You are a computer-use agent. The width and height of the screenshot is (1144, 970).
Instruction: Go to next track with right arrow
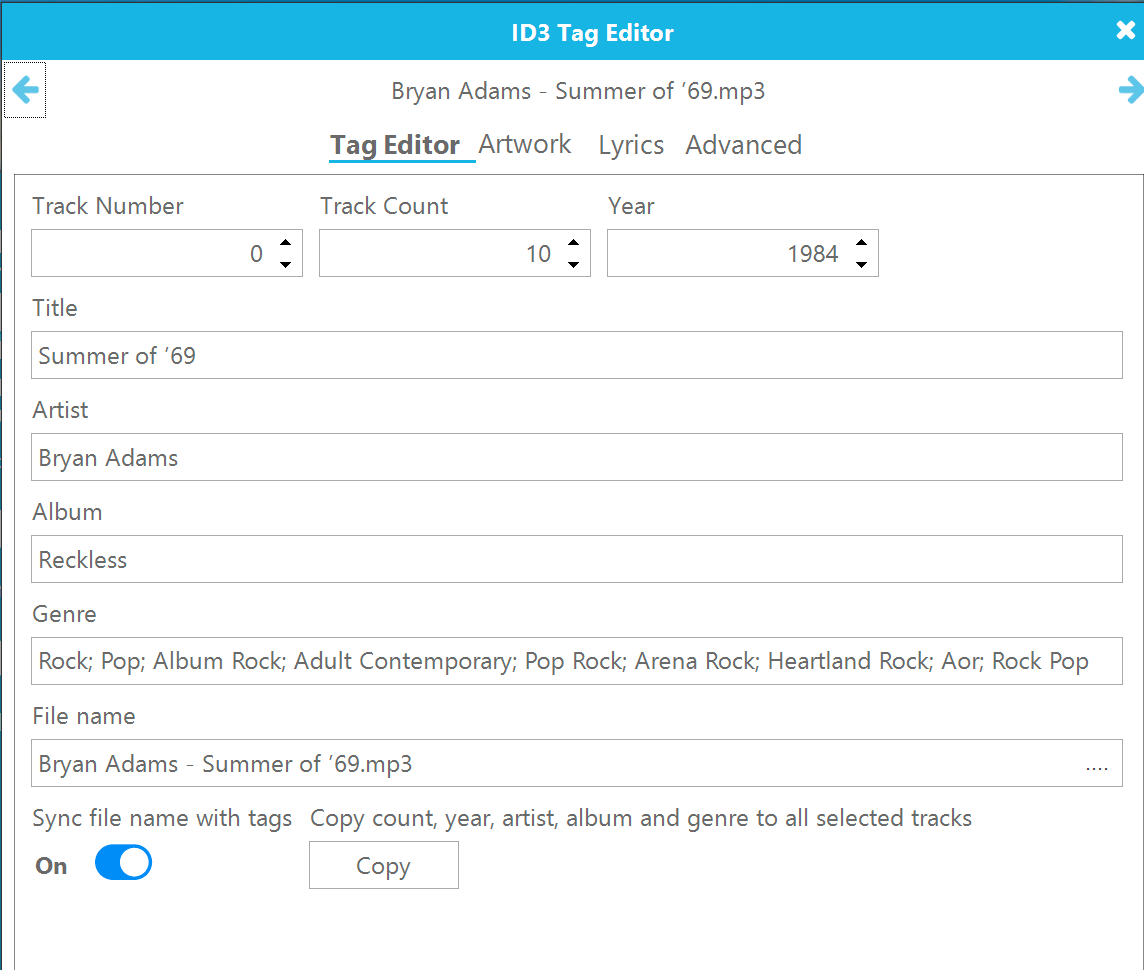click(1131, 90)
